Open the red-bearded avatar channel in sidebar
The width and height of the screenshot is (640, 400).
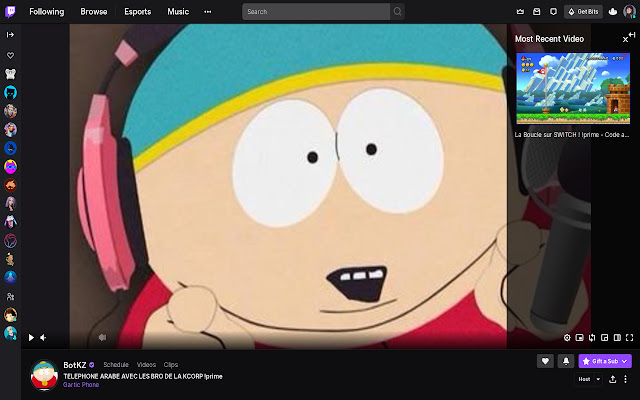pyautogui.click(x=10, y=185)
